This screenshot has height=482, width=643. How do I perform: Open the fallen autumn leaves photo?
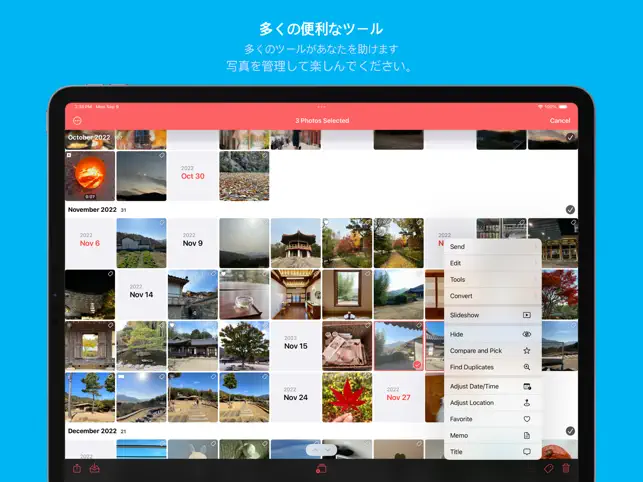coord(244,176)
